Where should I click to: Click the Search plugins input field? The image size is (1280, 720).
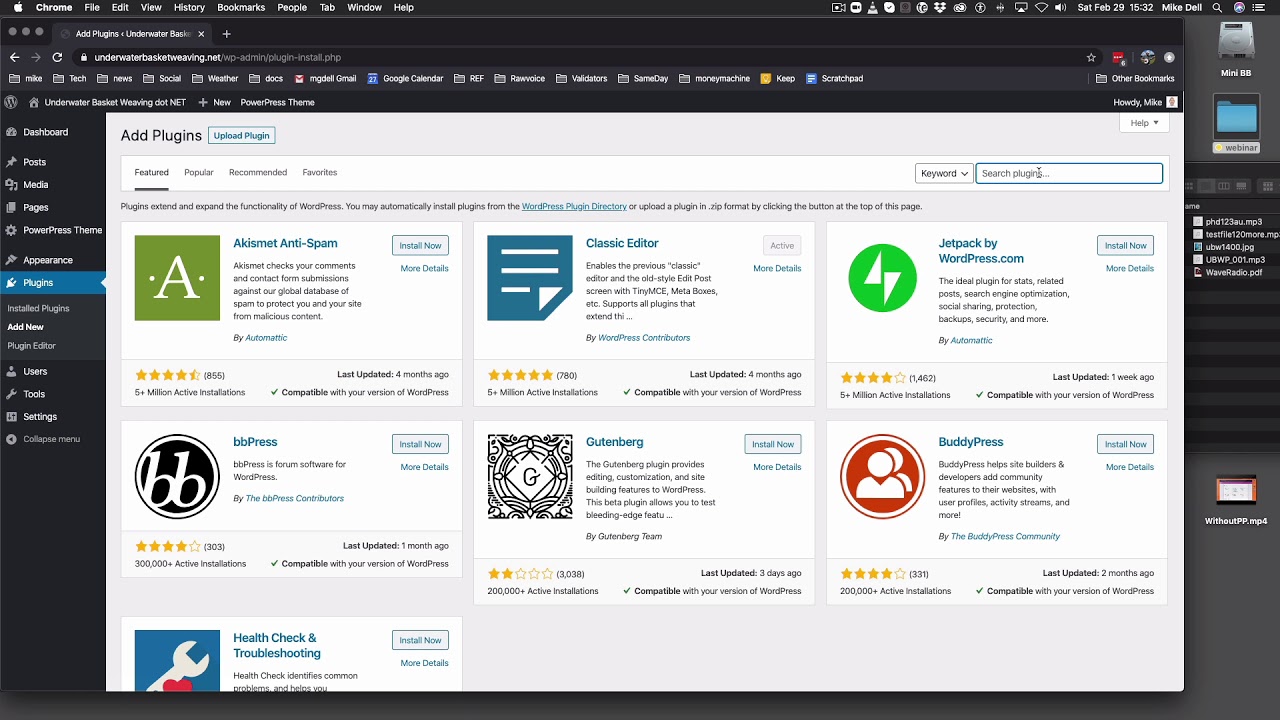point(1069,173)
